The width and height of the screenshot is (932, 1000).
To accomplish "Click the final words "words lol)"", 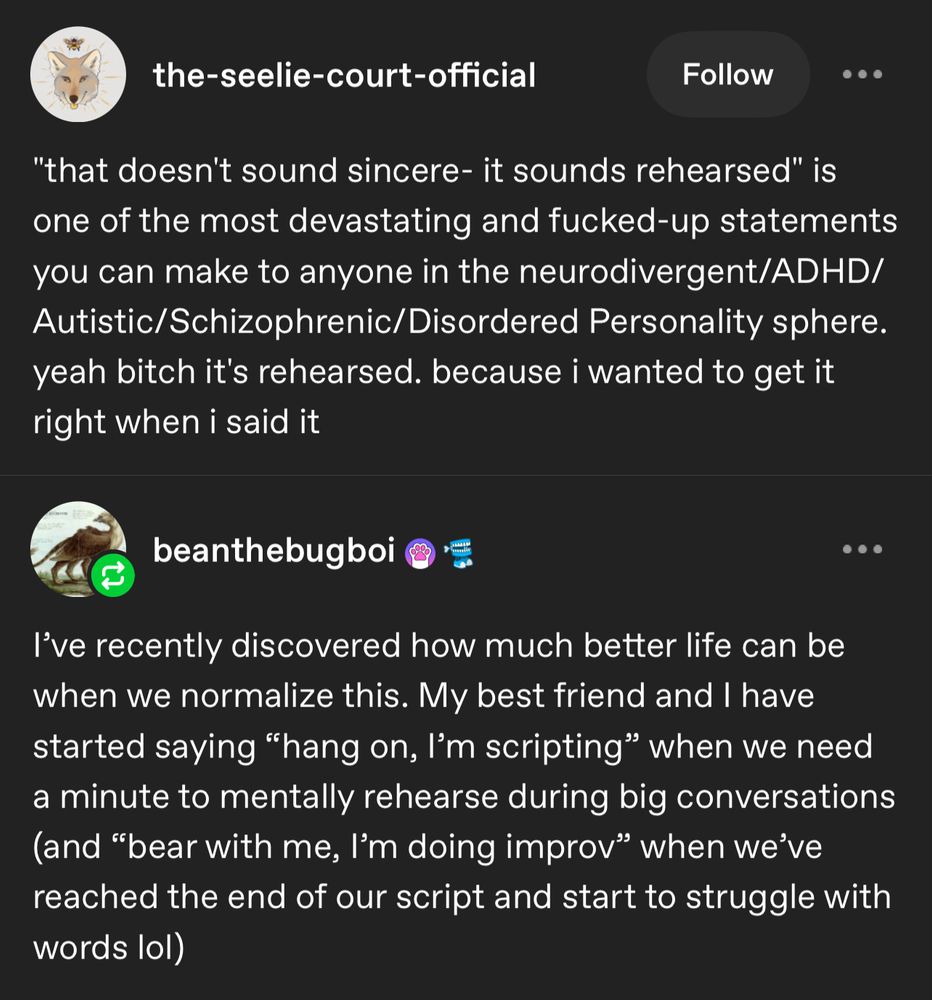I will point(109,947).
